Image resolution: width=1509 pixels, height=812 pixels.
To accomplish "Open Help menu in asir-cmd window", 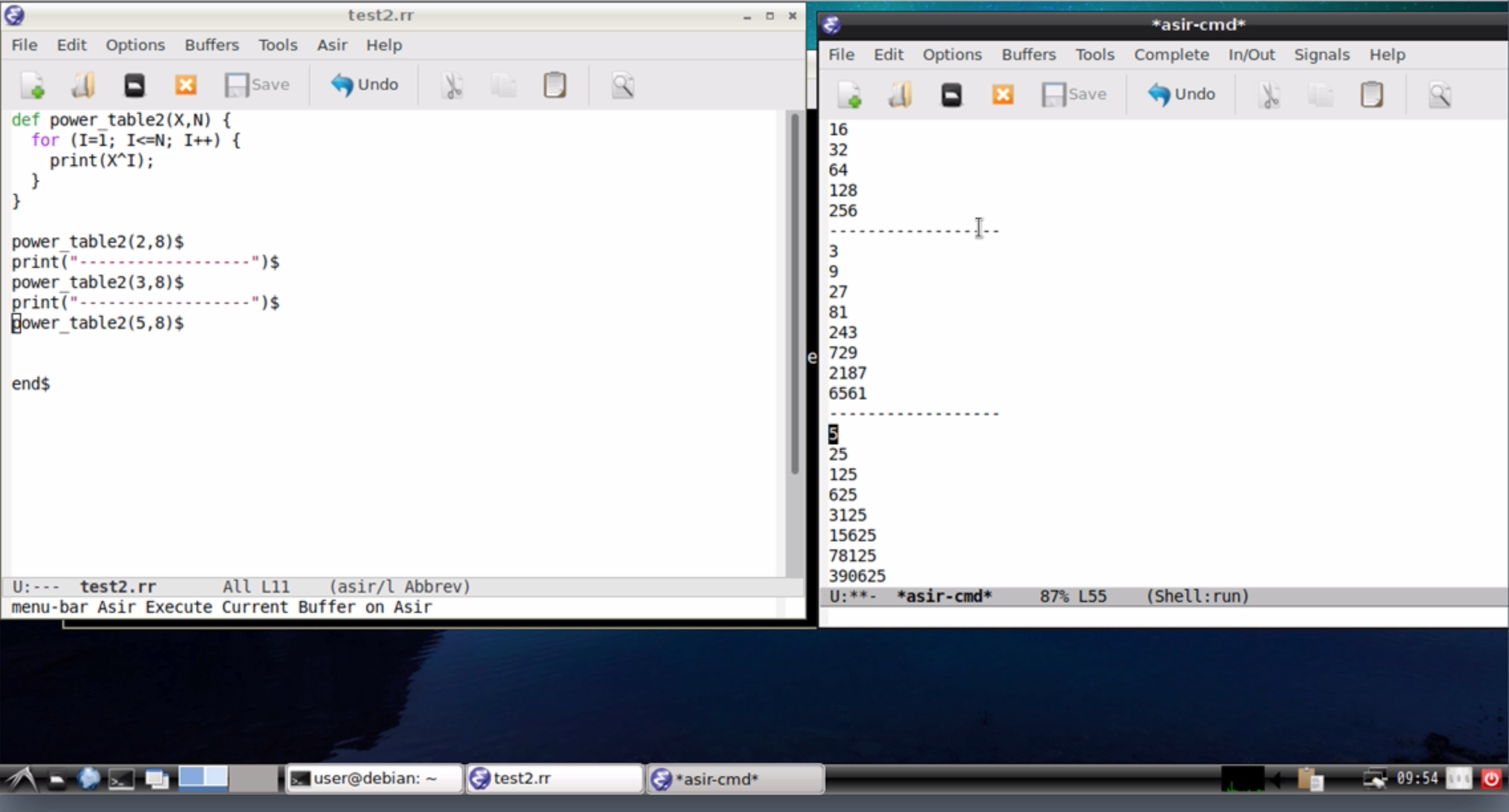I will click(x=1388, y=54).
